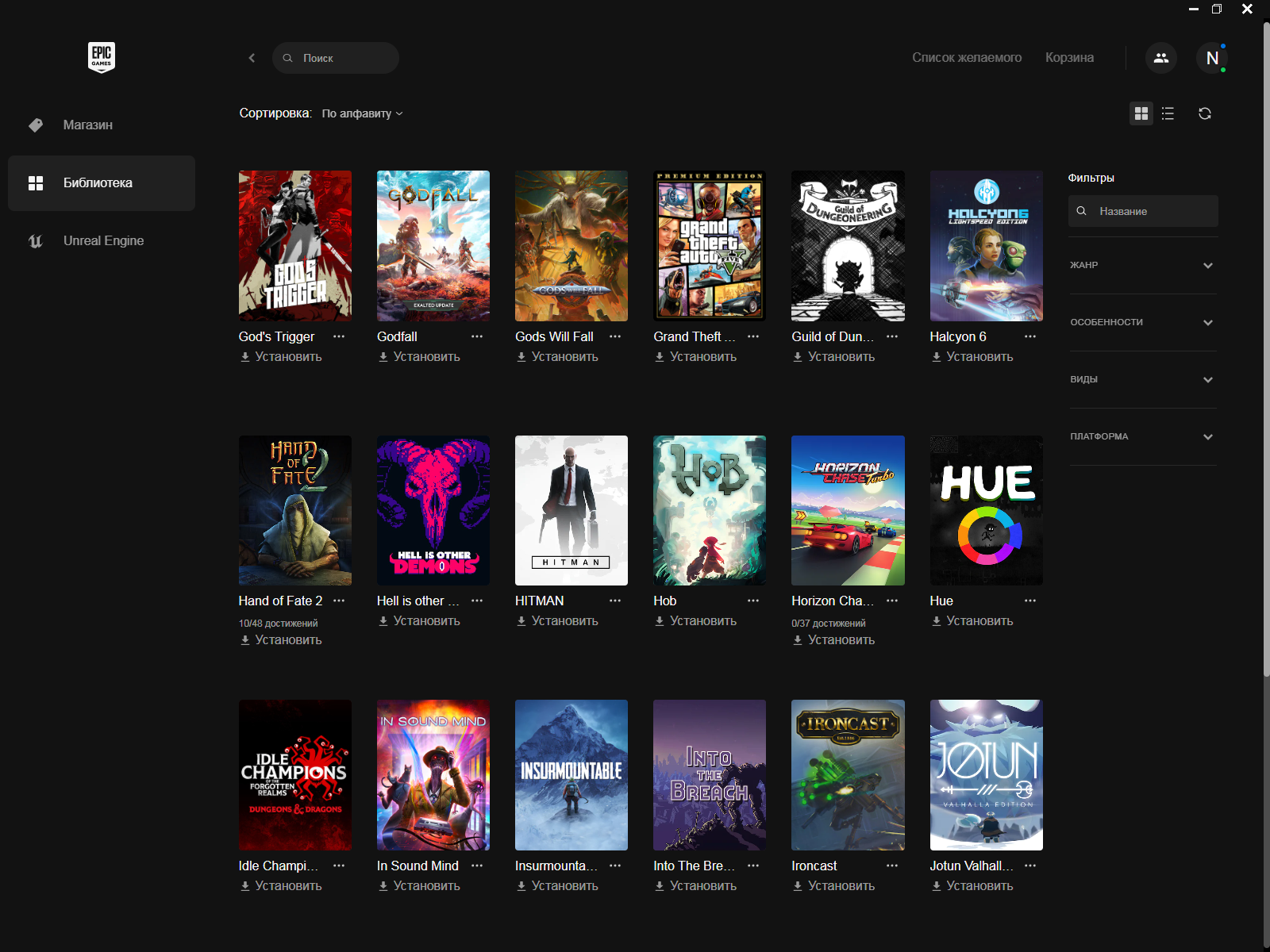Install Jotun Valhalla Edition
The height and width of the screenshot is (952, 1270).
pyautogui.click(x=972, y=886)
